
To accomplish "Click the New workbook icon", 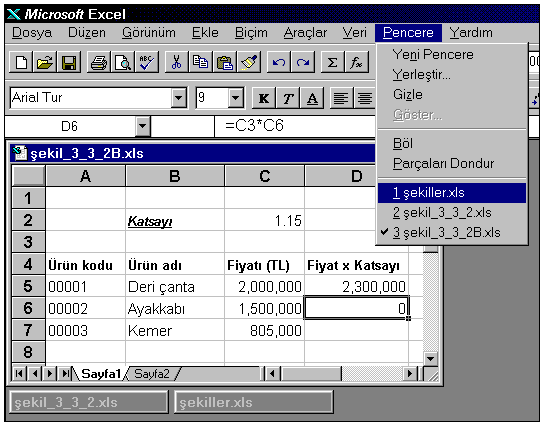I will (x=22, y=62).
